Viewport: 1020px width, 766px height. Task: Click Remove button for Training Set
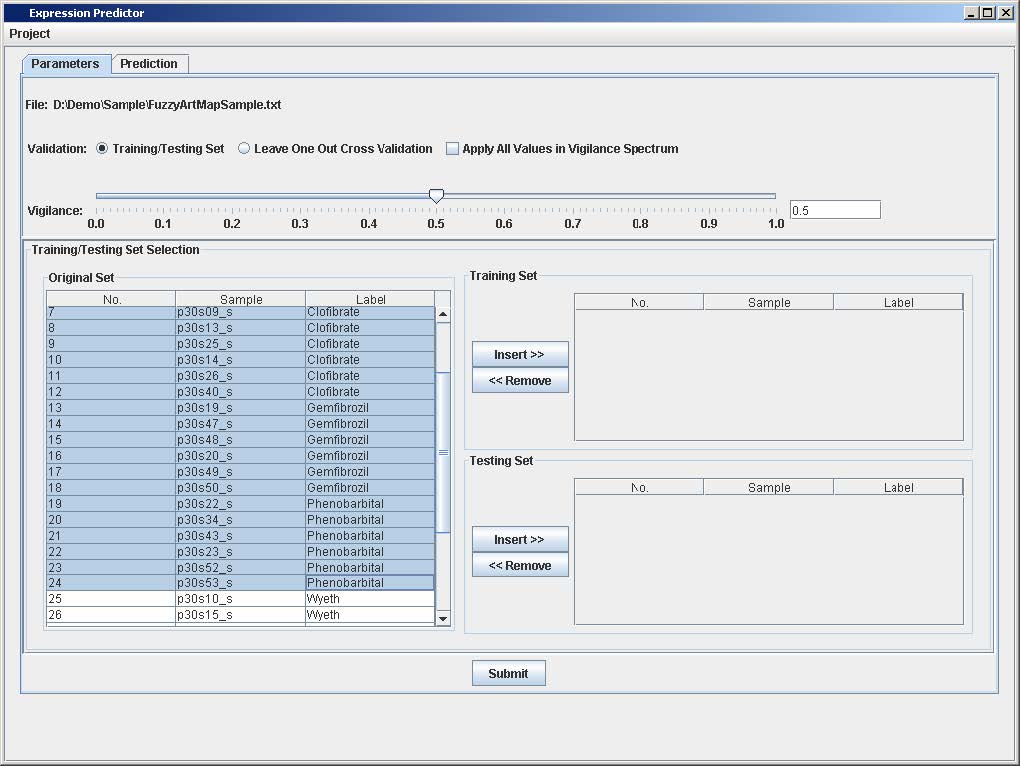[519, 381]
